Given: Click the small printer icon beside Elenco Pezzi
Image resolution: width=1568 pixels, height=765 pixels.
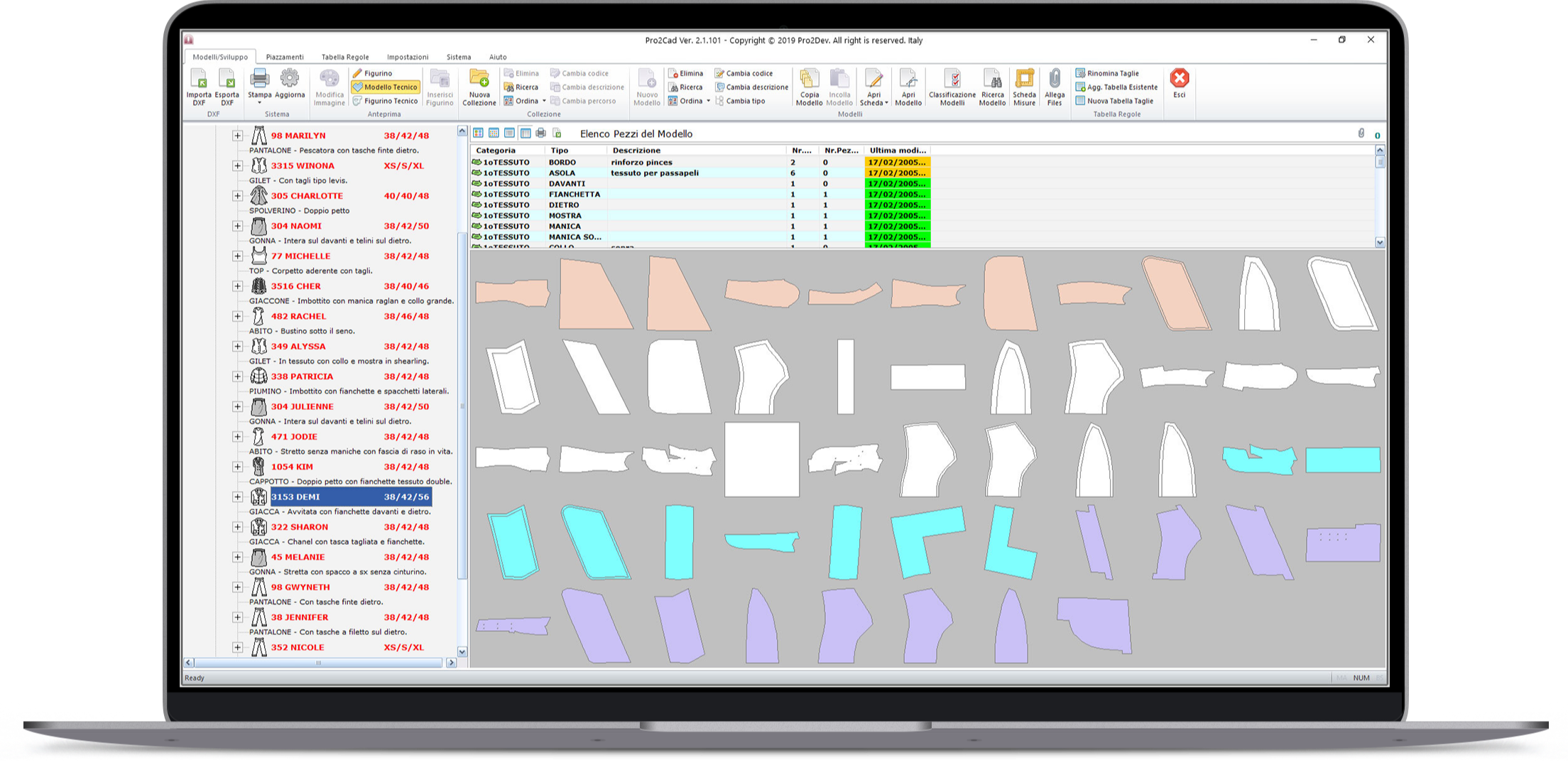Looking at the screenshot, I should click(541, 133).
